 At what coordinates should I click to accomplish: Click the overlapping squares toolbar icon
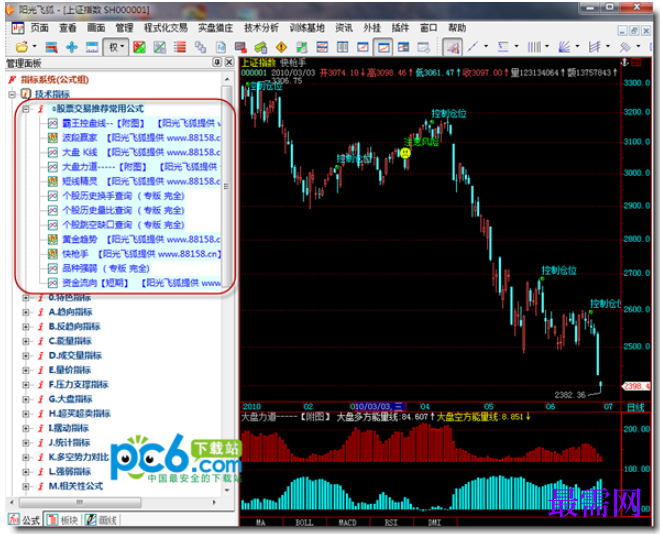[200, 47]
